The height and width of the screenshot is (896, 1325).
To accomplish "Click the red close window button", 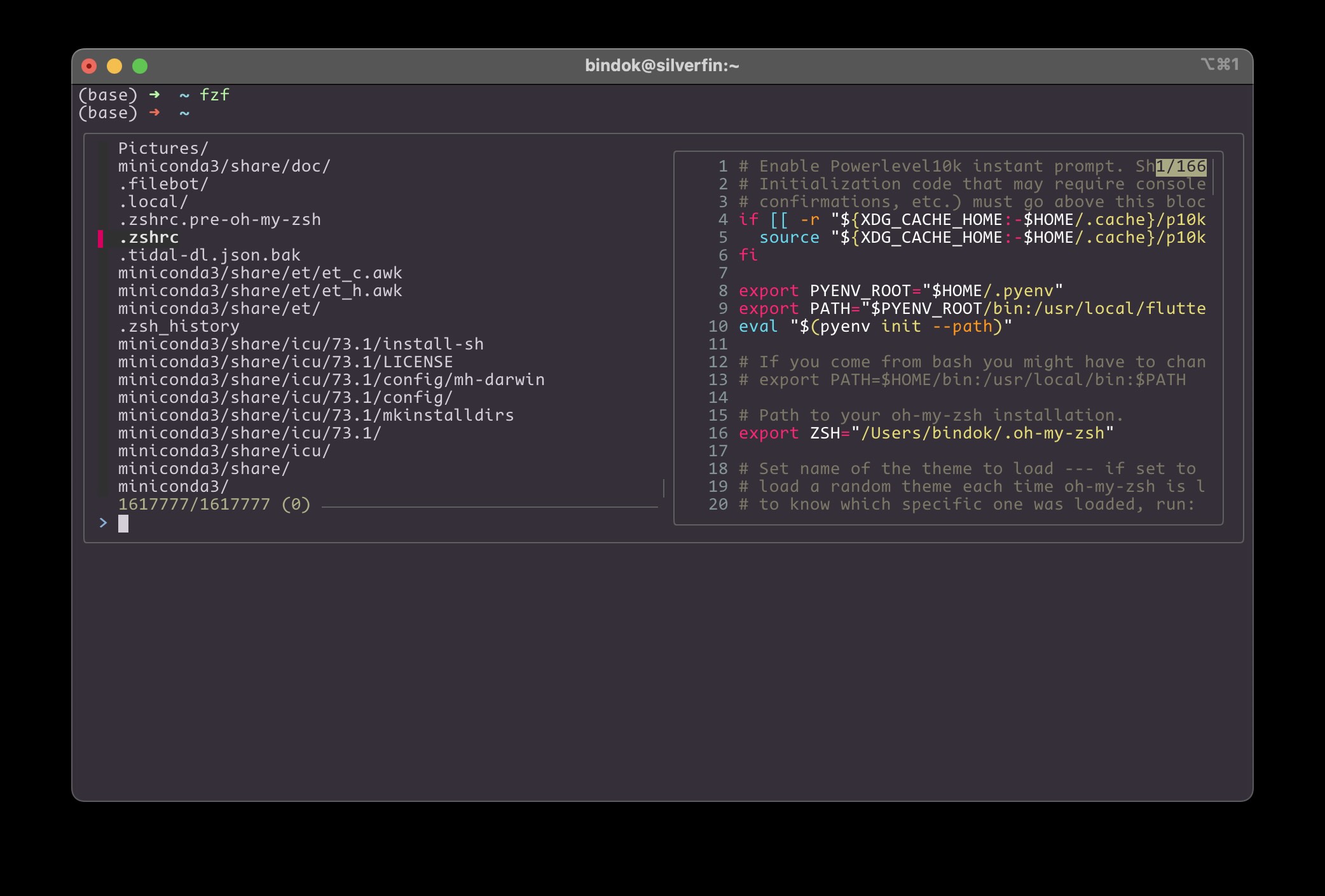I will [89, 66].
